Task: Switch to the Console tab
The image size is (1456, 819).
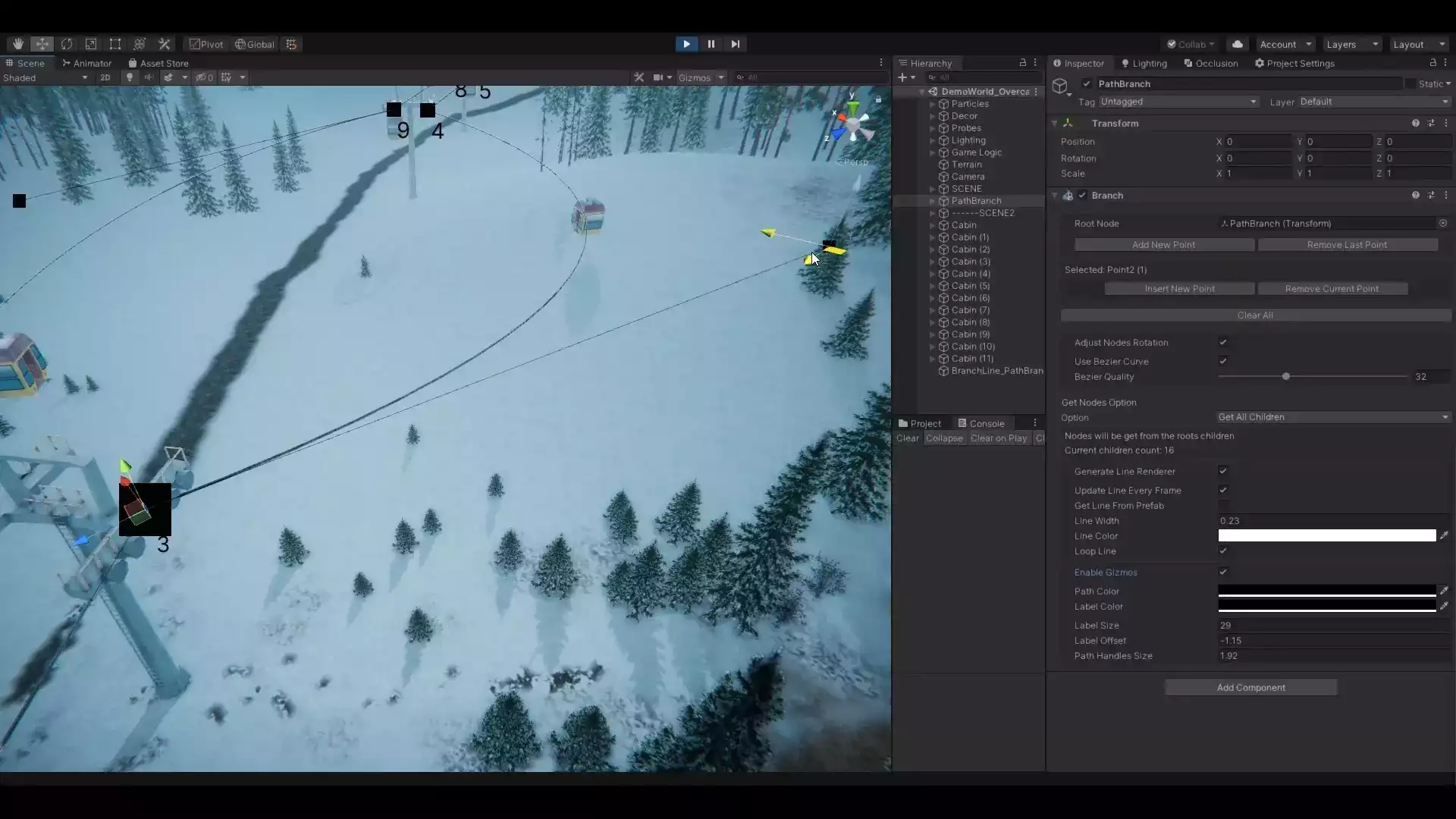Action: [x=981, y=423]
